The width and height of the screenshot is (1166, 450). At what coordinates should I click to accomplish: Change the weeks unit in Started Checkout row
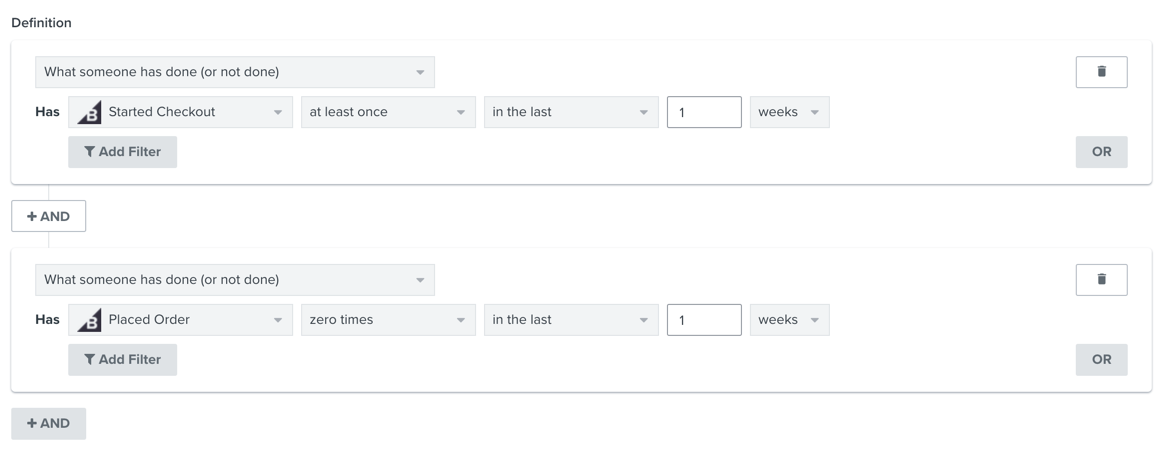[x=789, y=112]
